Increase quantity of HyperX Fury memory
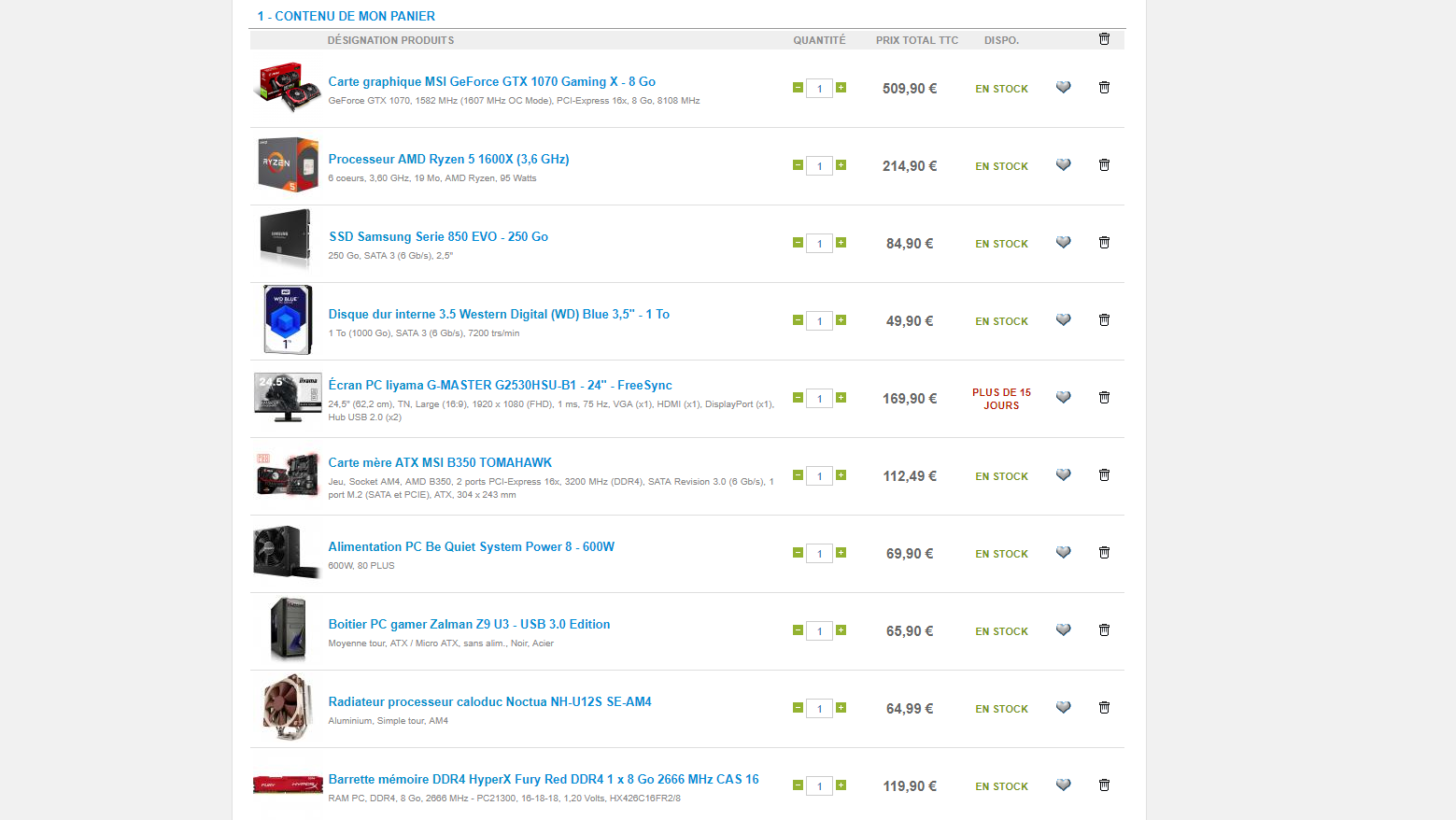 point(841,785)
